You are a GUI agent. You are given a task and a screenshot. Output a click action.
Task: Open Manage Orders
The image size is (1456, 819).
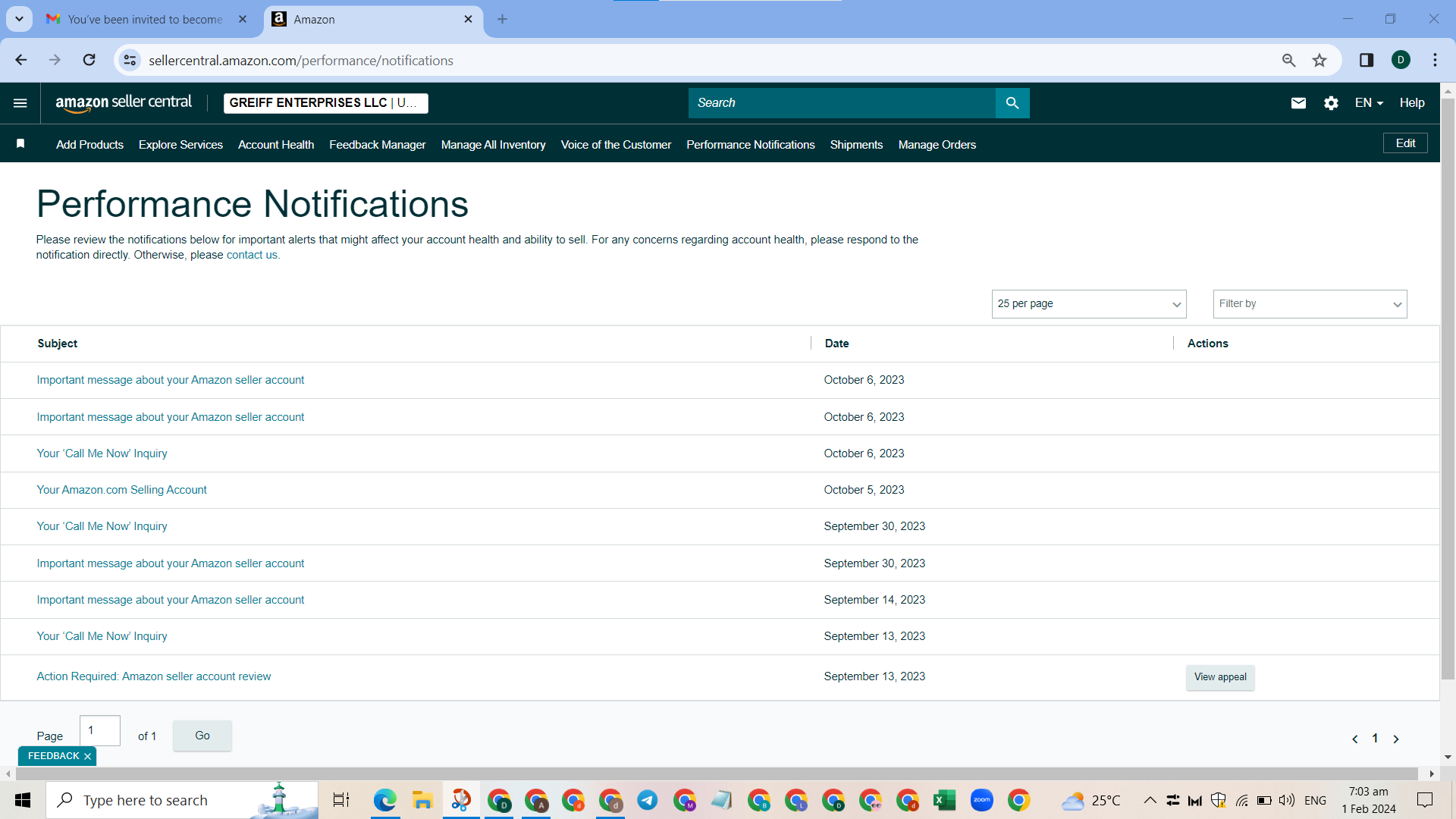937,145
